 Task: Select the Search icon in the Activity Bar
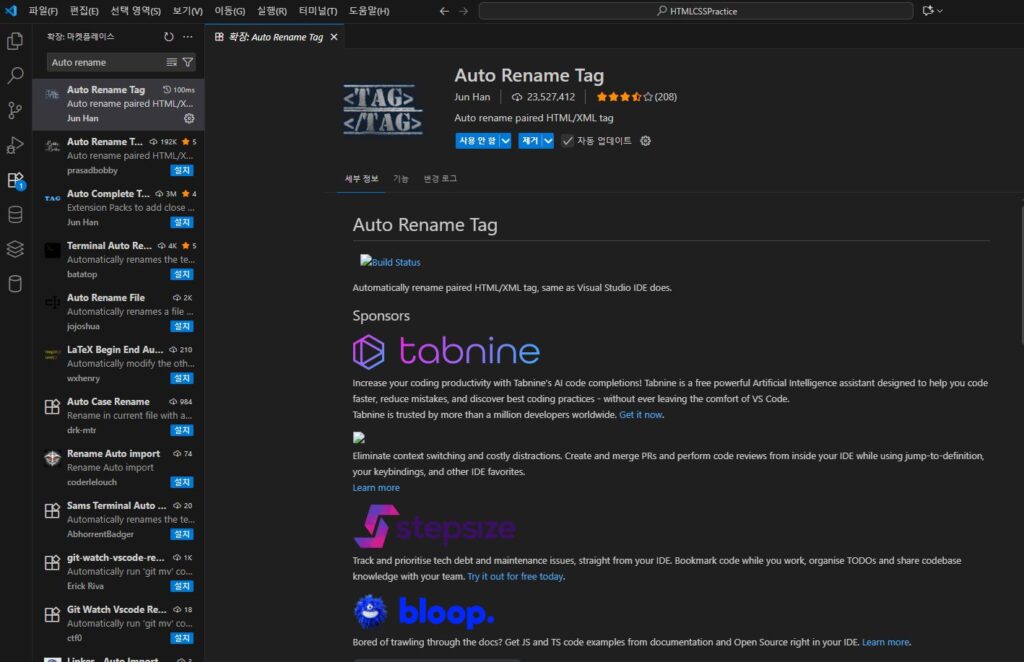coord(14,75)
